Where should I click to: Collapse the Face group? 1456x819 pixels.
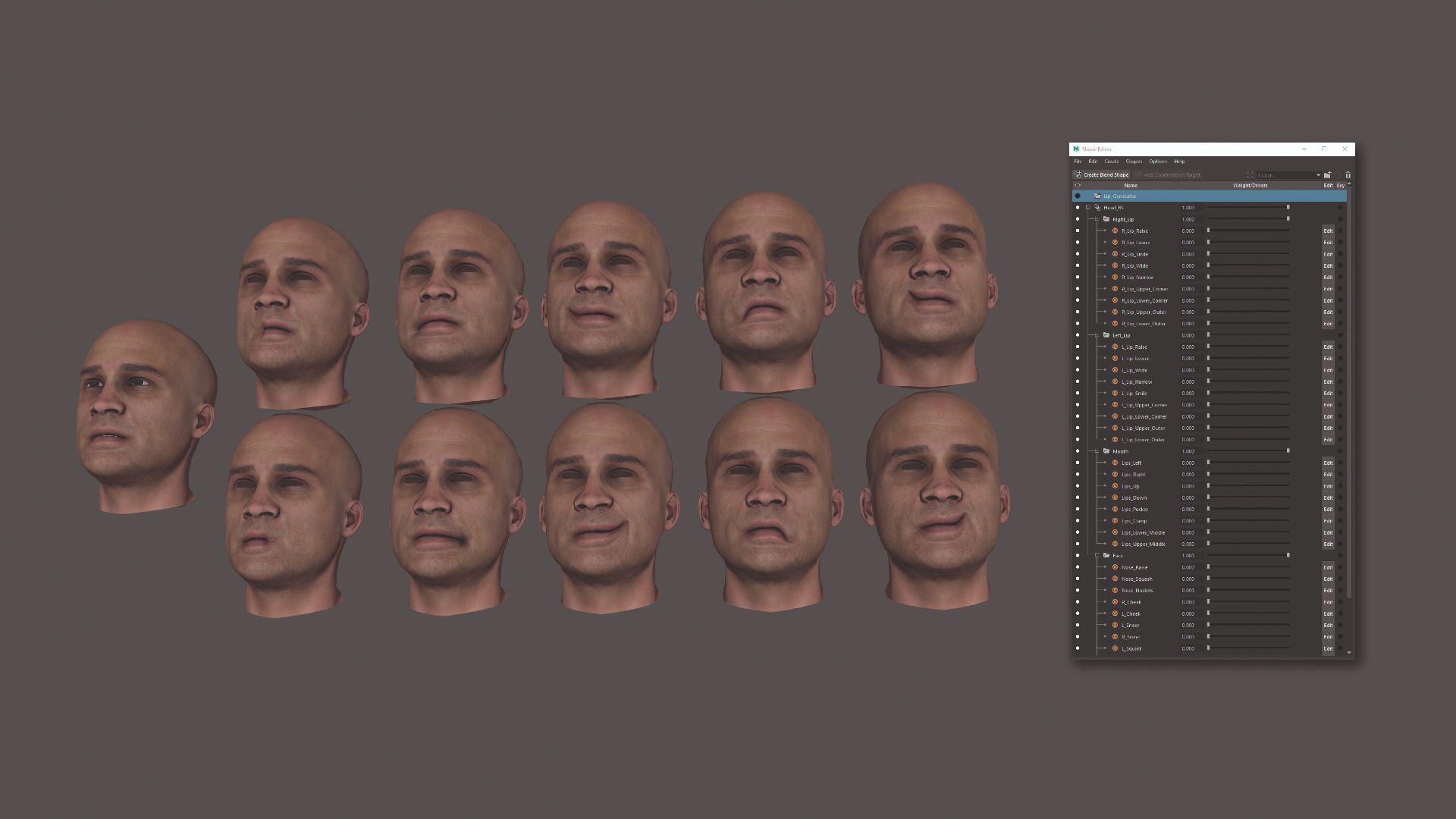point(1097,556)
